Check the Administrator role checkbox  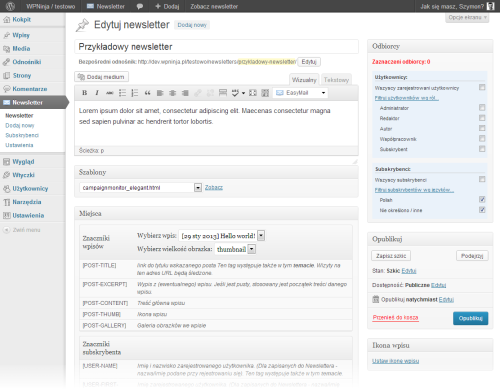482,107
